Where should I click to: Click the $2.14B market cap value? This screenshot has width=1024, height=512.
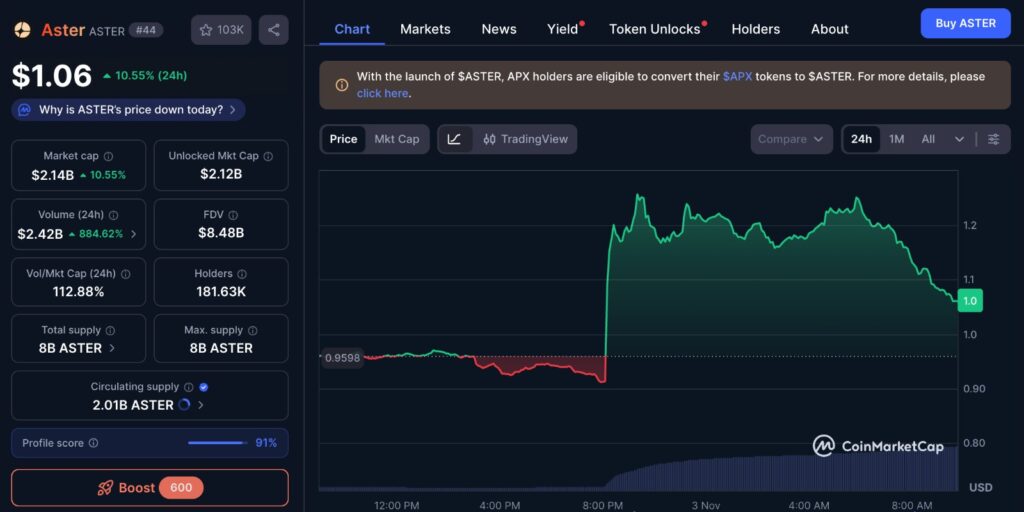[53, 175]
